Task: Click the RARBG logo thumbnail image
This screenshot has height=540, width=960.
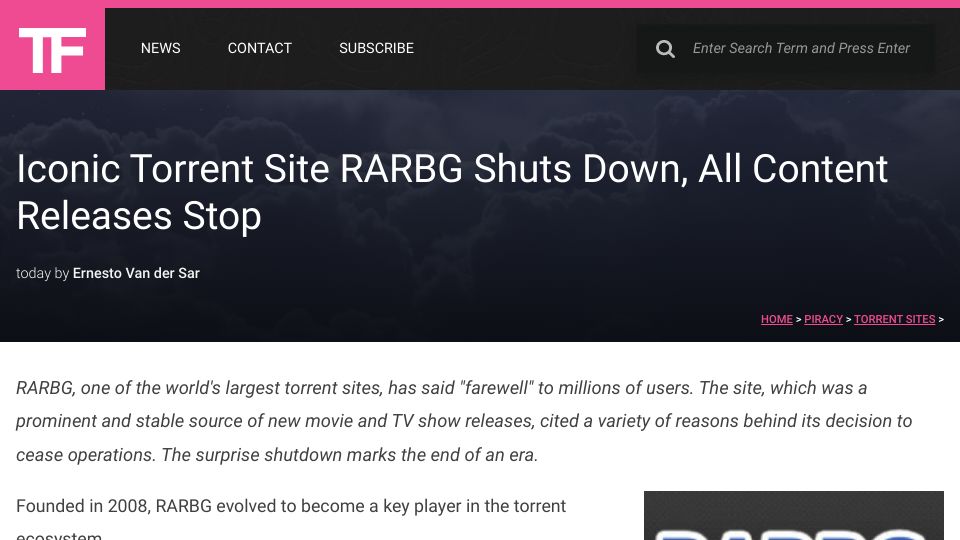Action: pyautogui.click(x=793, y=516)
